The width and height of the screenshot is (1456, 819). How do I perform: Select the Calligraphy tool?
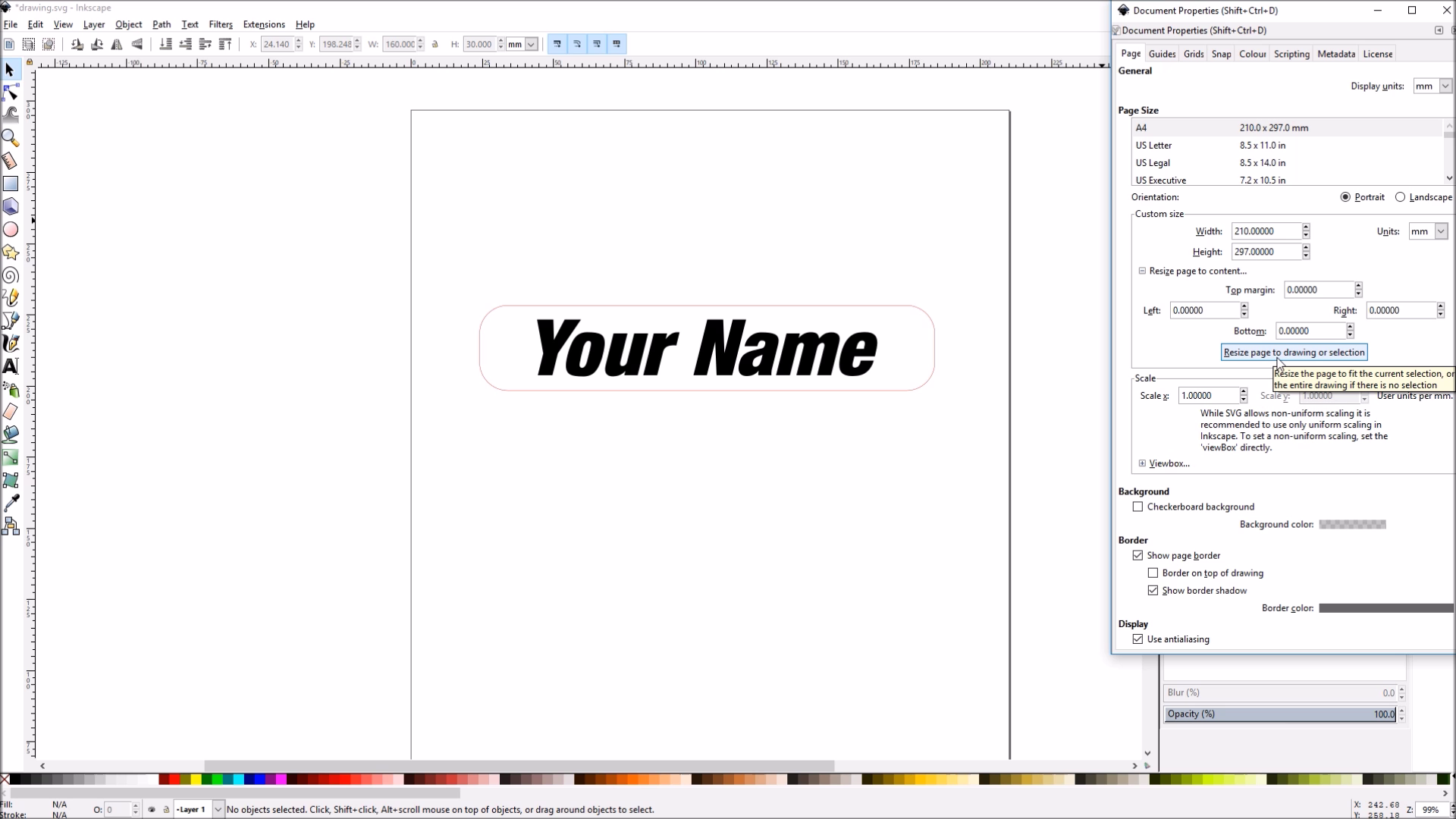[11, 344]
